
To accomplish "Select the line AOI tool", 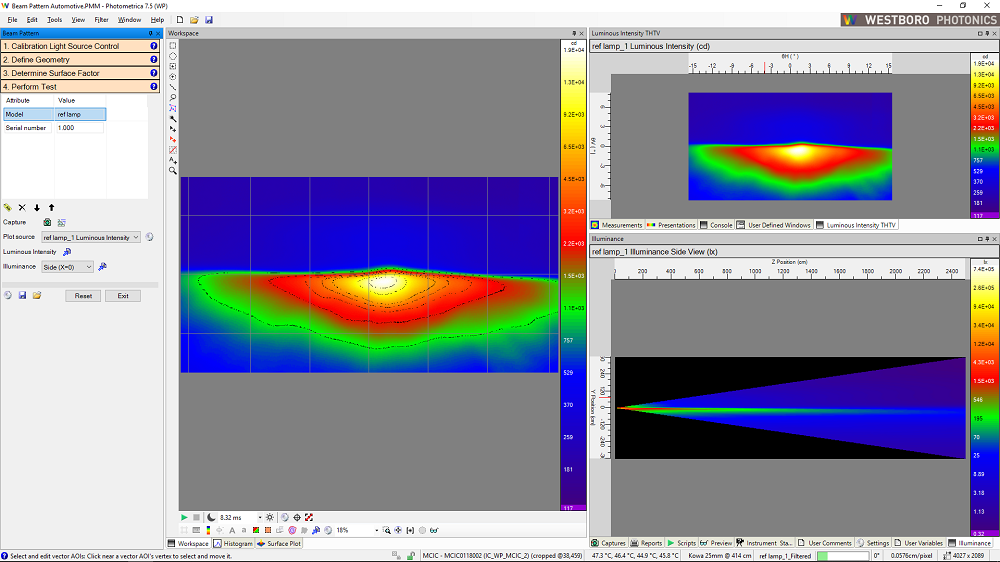I will point(173,87).
